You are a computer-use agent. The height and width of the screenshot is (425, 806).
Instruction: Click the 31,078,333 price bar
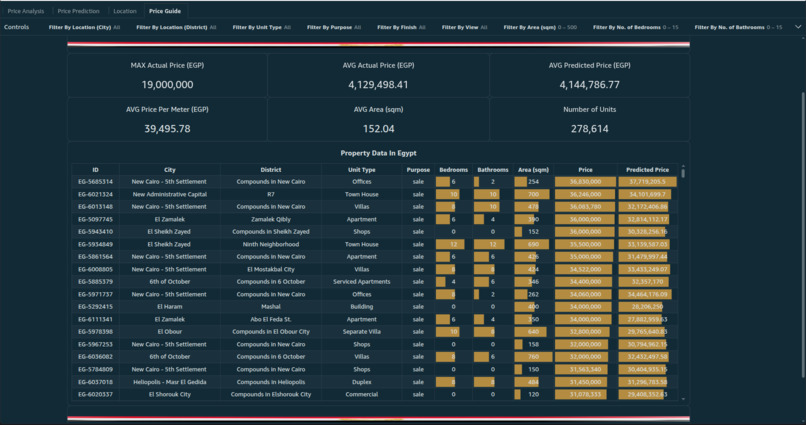tap(581, 394)
